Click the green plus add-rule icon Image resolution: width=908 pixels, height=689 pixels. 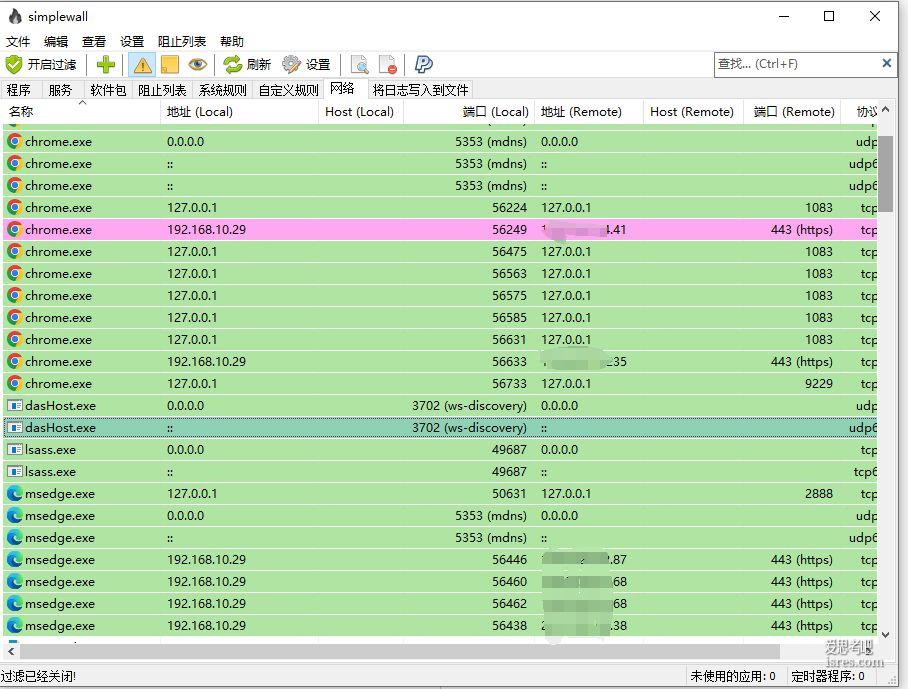coord(105,64)
